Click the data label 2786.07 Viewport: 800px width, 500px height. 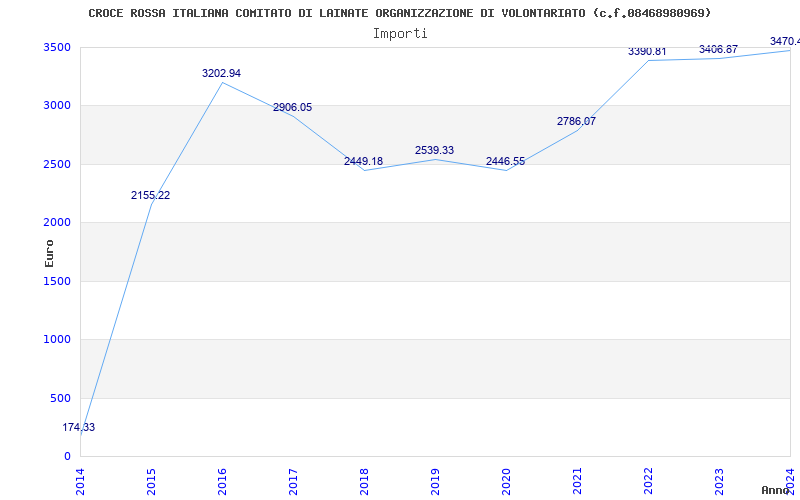point(576,121)
